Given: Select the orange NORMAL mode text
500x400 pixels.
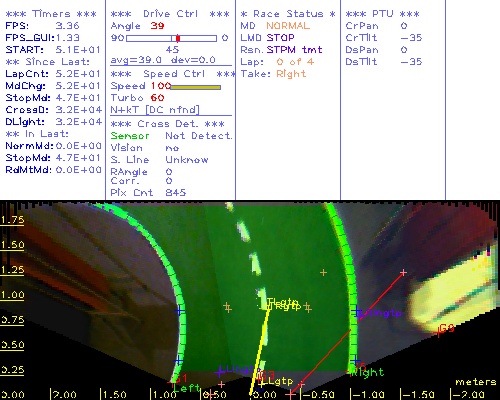Looking at the screenshot, I should pos(288,26).
